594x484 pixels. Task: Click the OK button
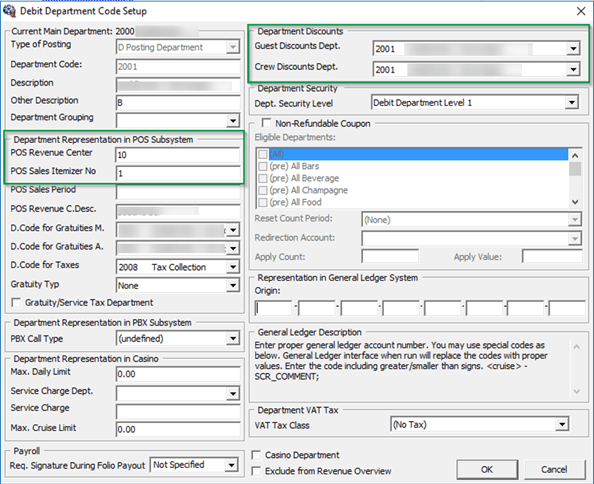[x=487, y=470]
